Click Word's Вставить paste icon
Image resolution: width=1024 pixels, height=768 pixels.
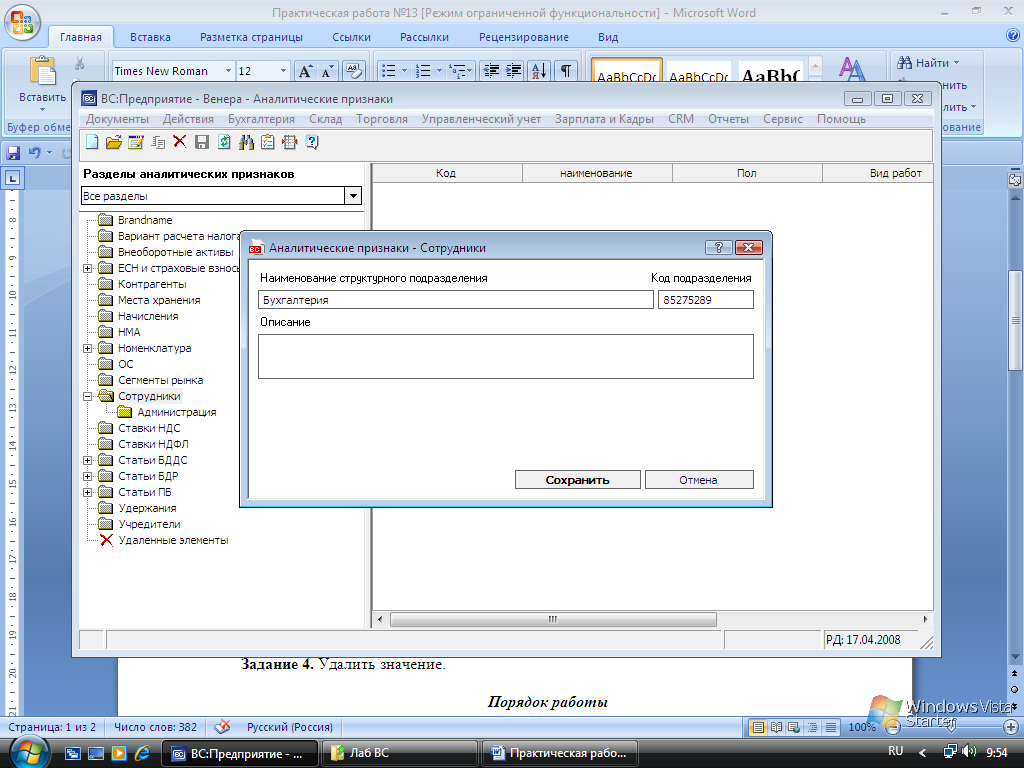pos(42,71)
